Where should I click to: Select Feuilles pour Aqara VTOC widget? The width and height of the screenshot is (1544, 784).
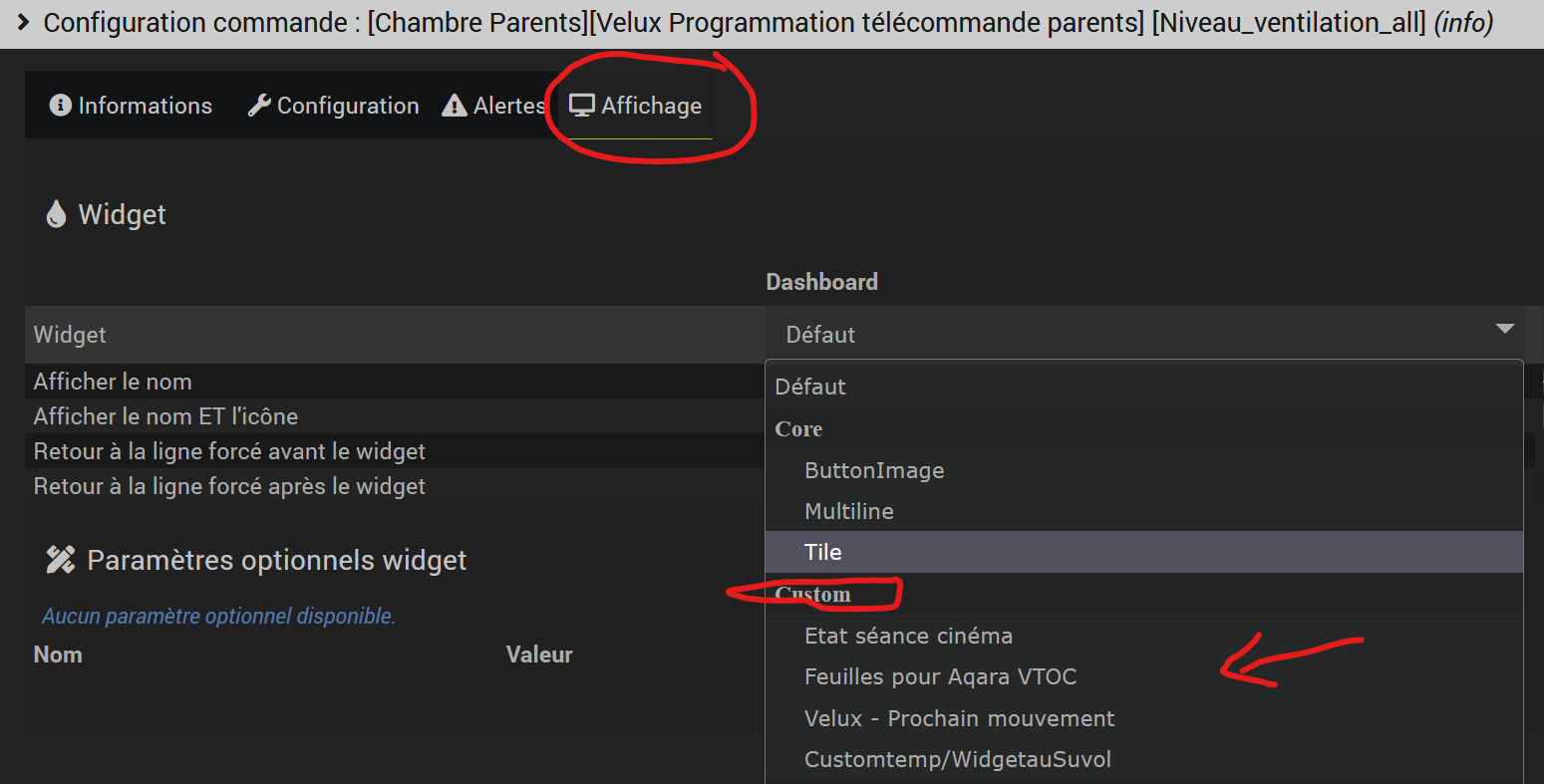pos(940,677)
